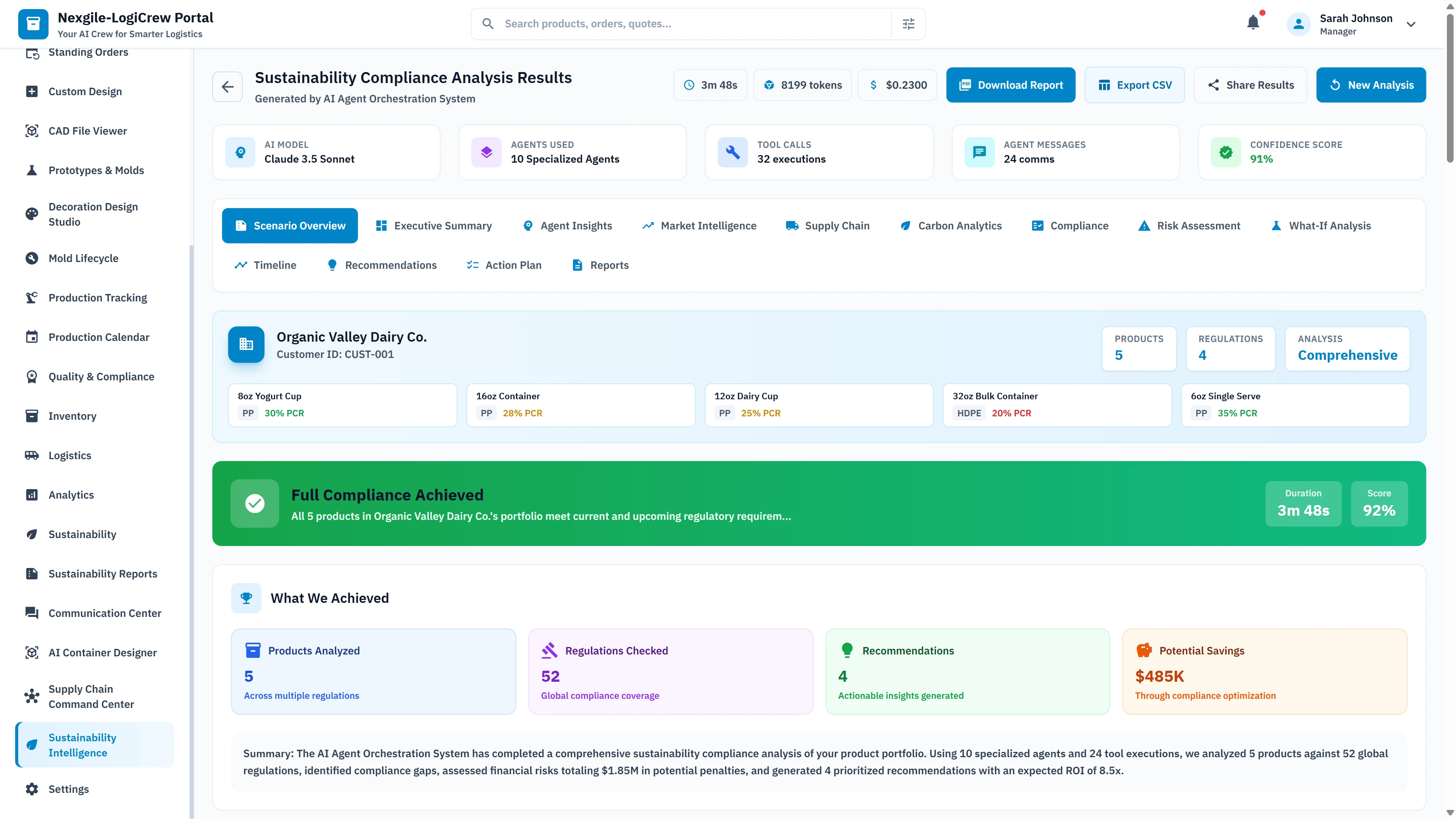The width and height of the screenshot is (1456, 819).
Task: Click the Quality & Compliance icon
Action: coord(32,376)
